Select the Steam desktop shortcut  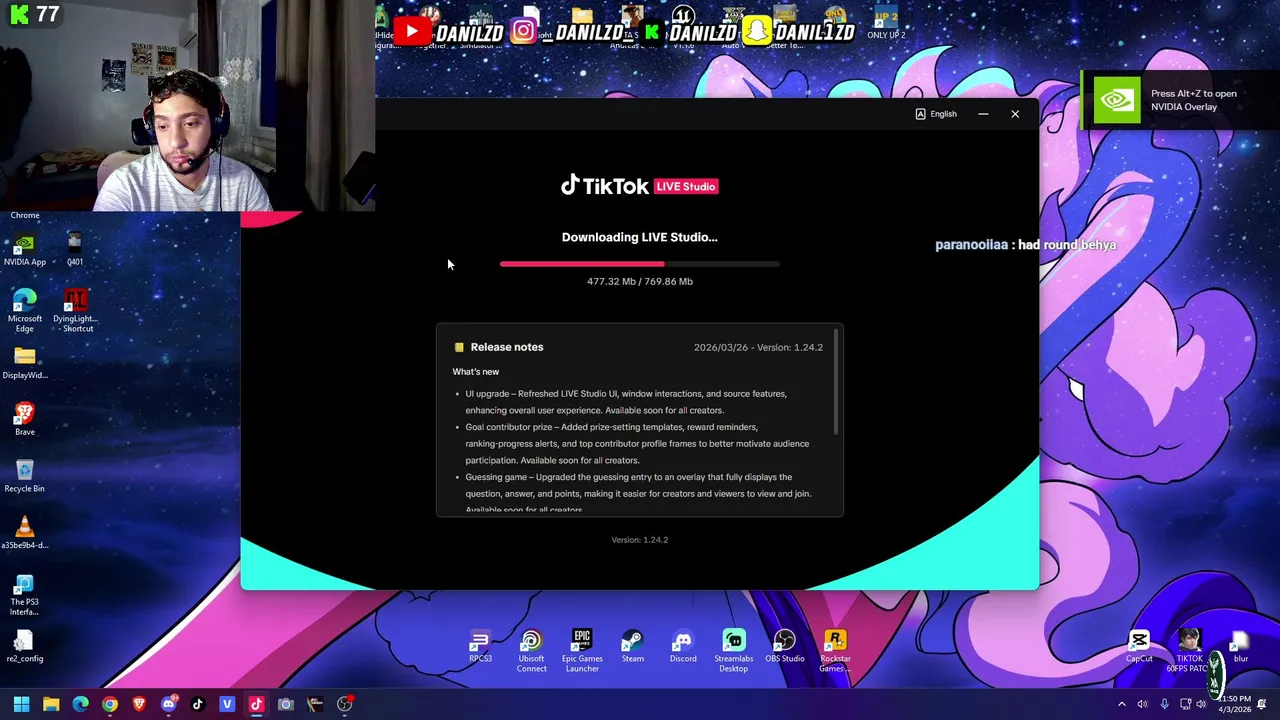(632, 646)
